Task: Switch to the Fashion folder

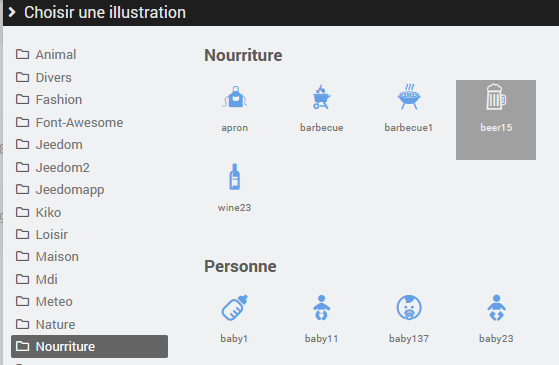Action: pyautogui.click(x=49, y=100)
